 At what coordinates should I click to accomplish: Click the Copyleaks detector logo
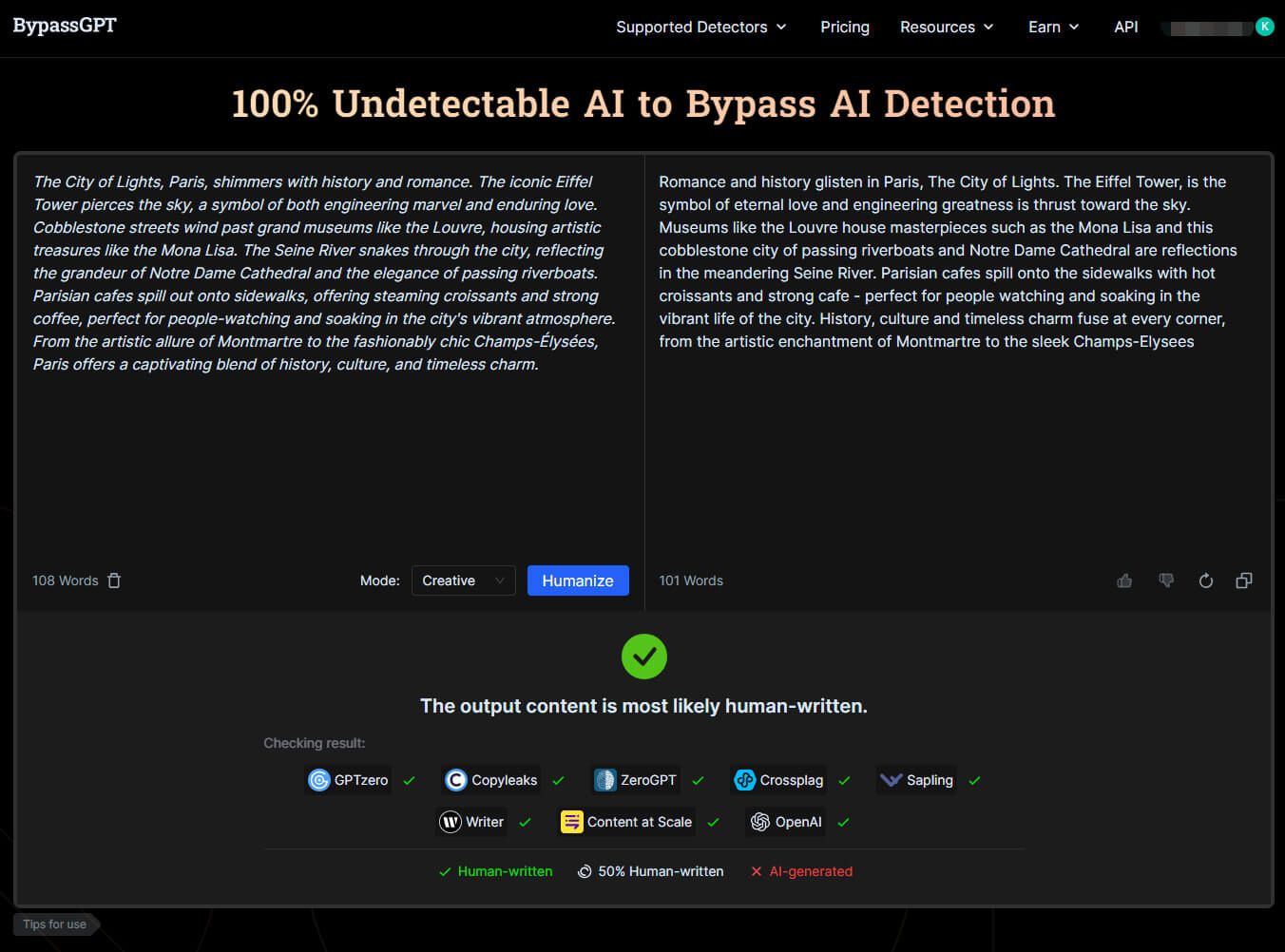(456, 780)
